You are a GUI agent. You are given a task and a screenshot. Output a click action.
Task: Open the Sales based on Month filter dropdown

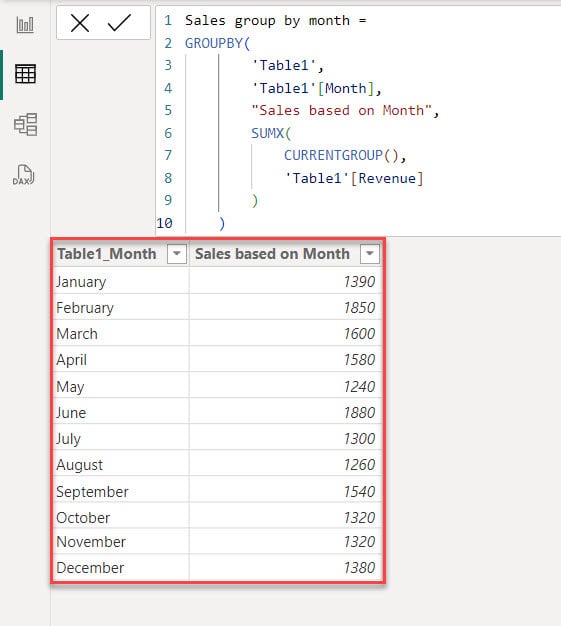pyautogui.click(x=370, y=254)
